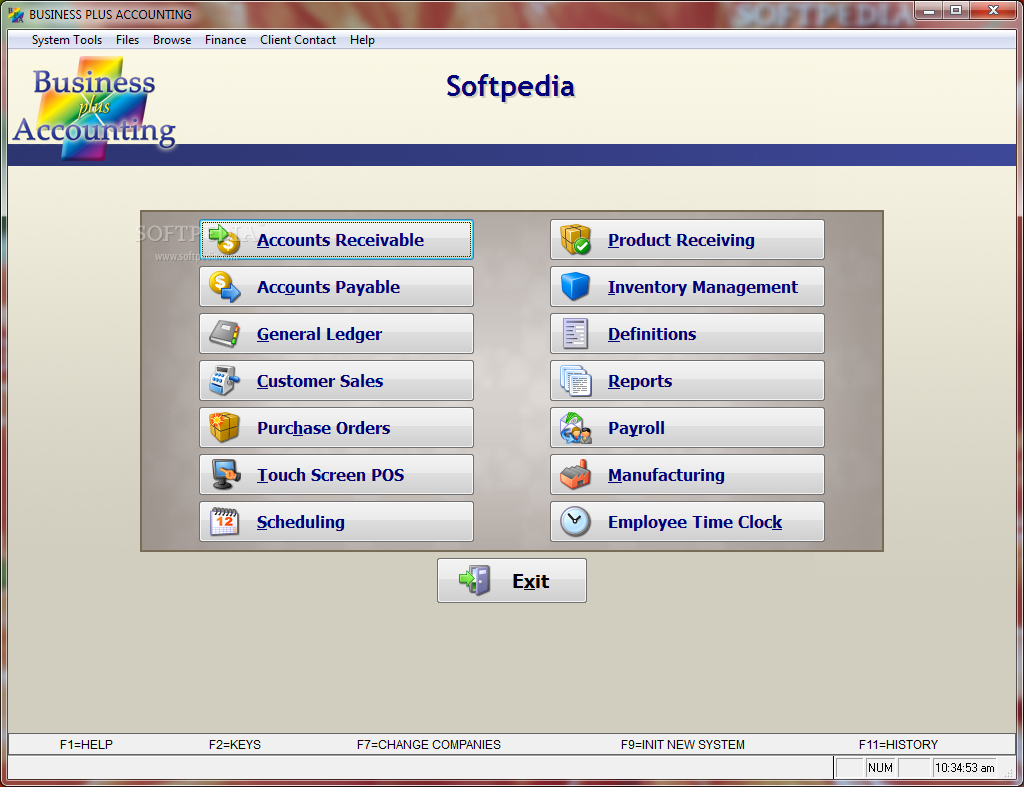Click the Accounts Receivable coin-arrow icon
The height and width of the screenshot is (787, 1024).
224,239
